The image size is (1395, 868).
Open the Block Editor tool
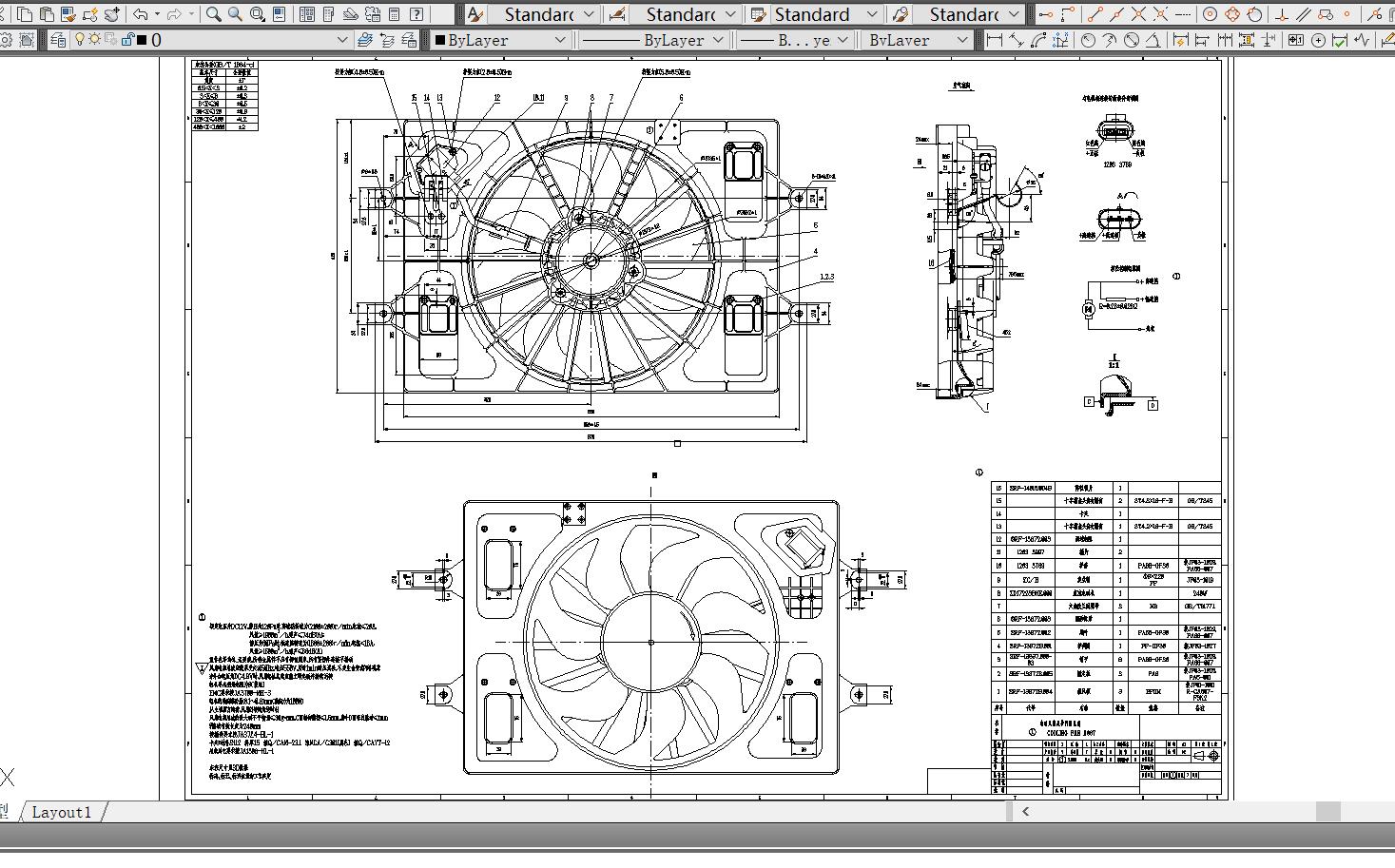point(90,14)
